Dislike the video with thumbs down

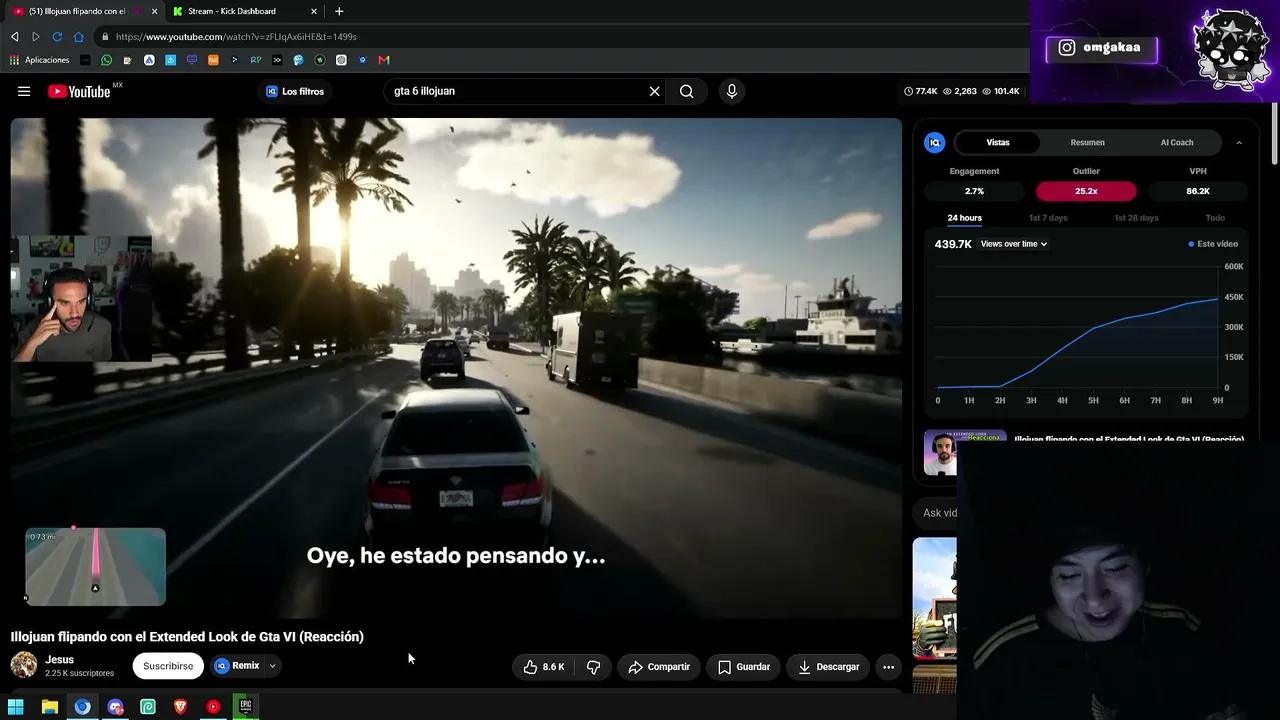click(x=593, y=667)
